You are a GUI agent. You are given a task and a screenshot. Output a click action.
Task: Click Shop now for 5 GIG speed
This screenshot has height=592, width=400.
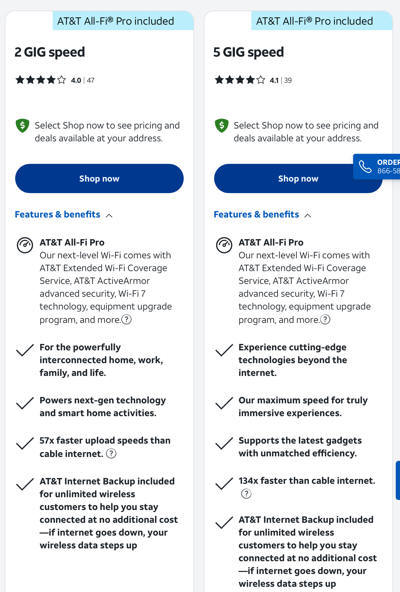[298, 179]
